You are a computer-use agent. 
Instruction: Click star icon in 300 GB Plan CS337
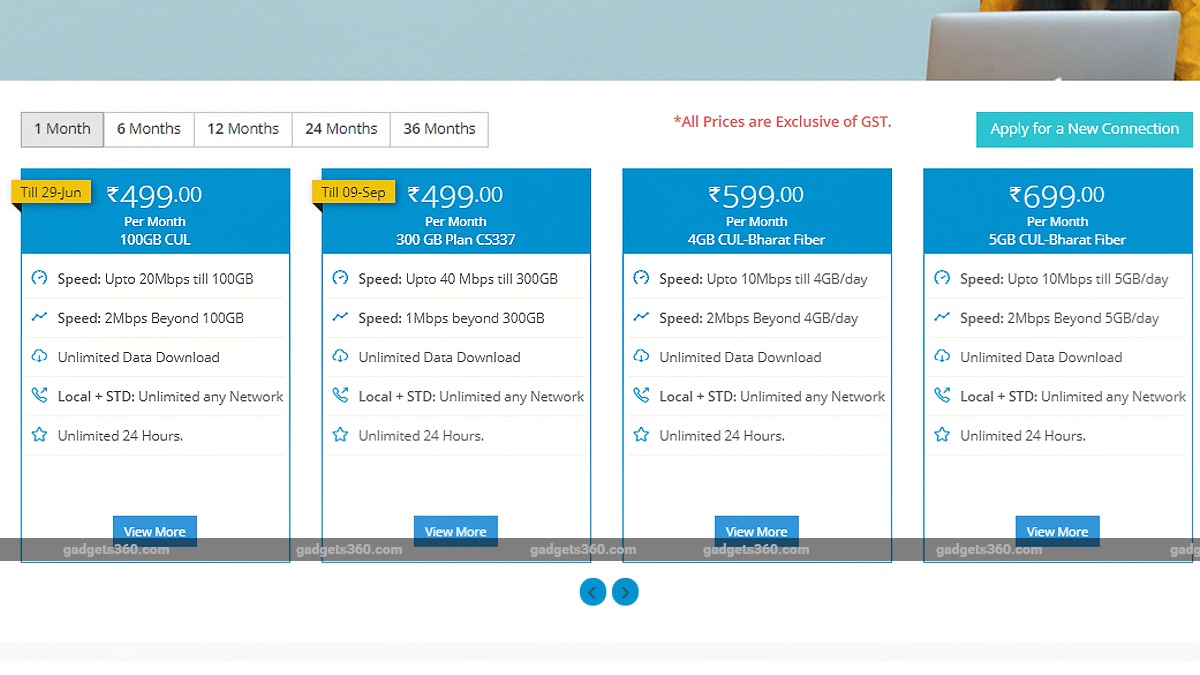point(340,435)
